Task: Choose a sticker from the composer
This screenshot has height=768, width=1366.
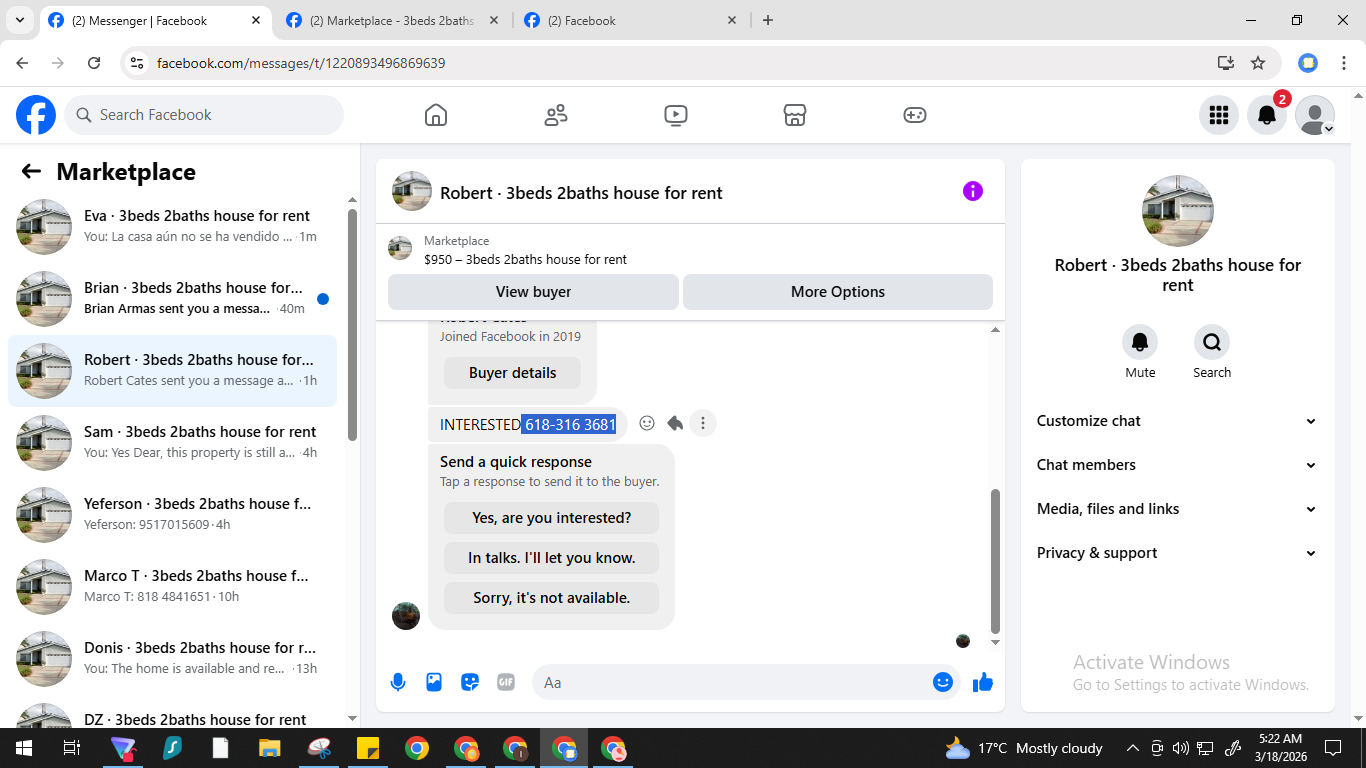Action: pos(470,682)
